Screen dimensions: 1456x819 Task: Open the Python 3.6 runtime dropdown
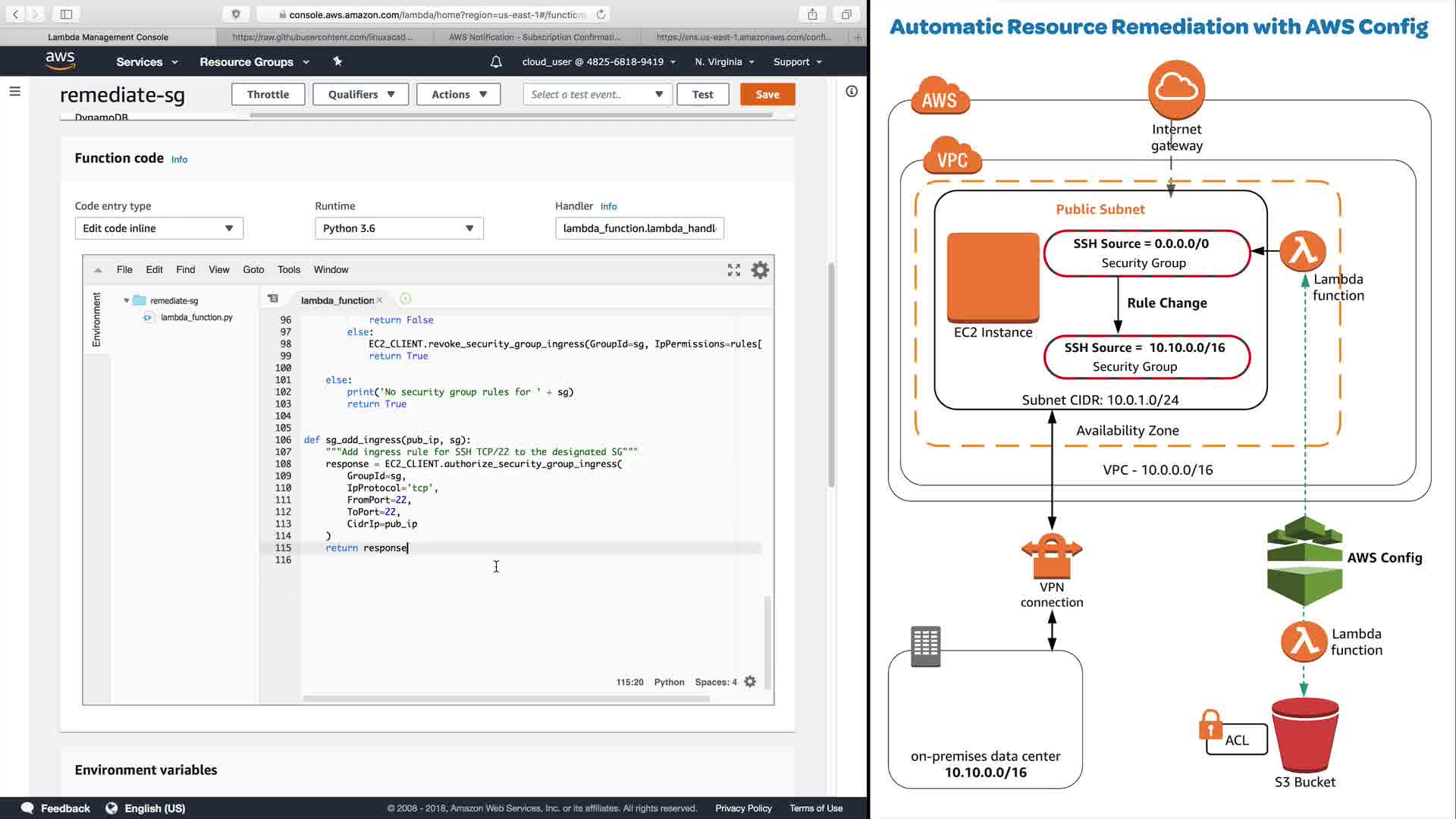(399, 228)
